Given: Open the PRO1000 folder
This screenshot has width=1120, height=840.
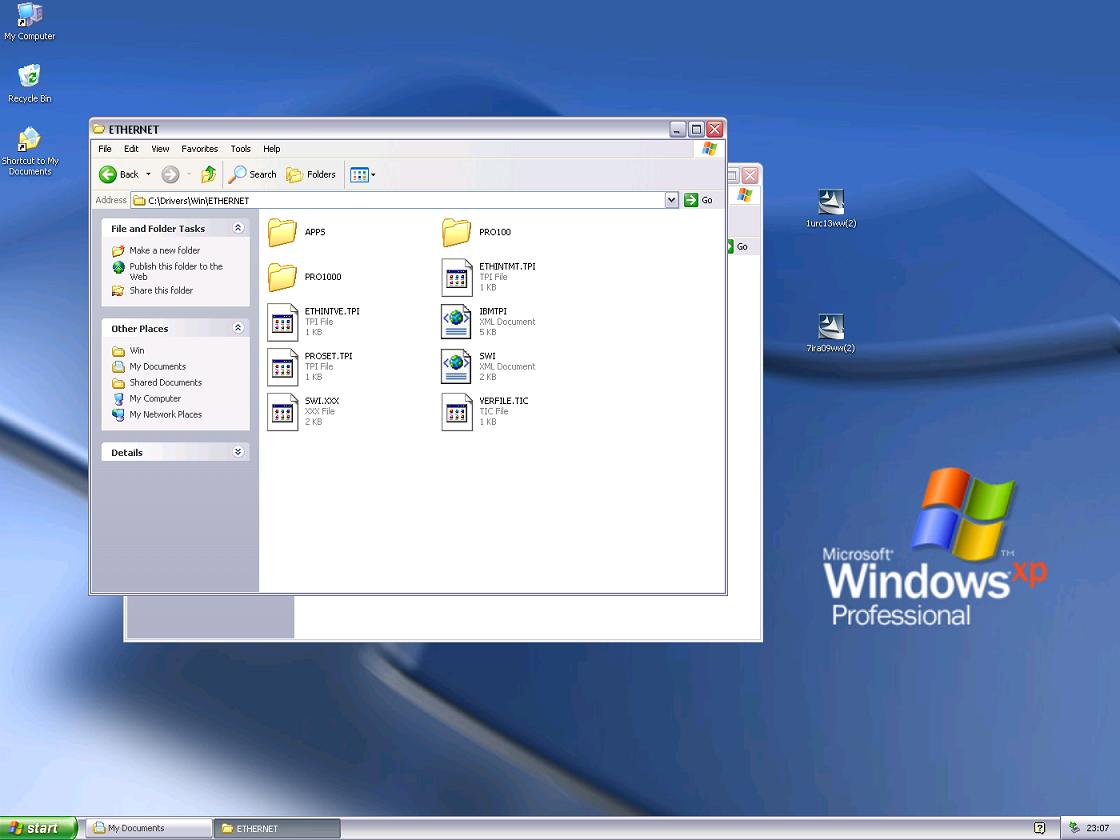Looking at the screenshot, I should pos(283,277).
